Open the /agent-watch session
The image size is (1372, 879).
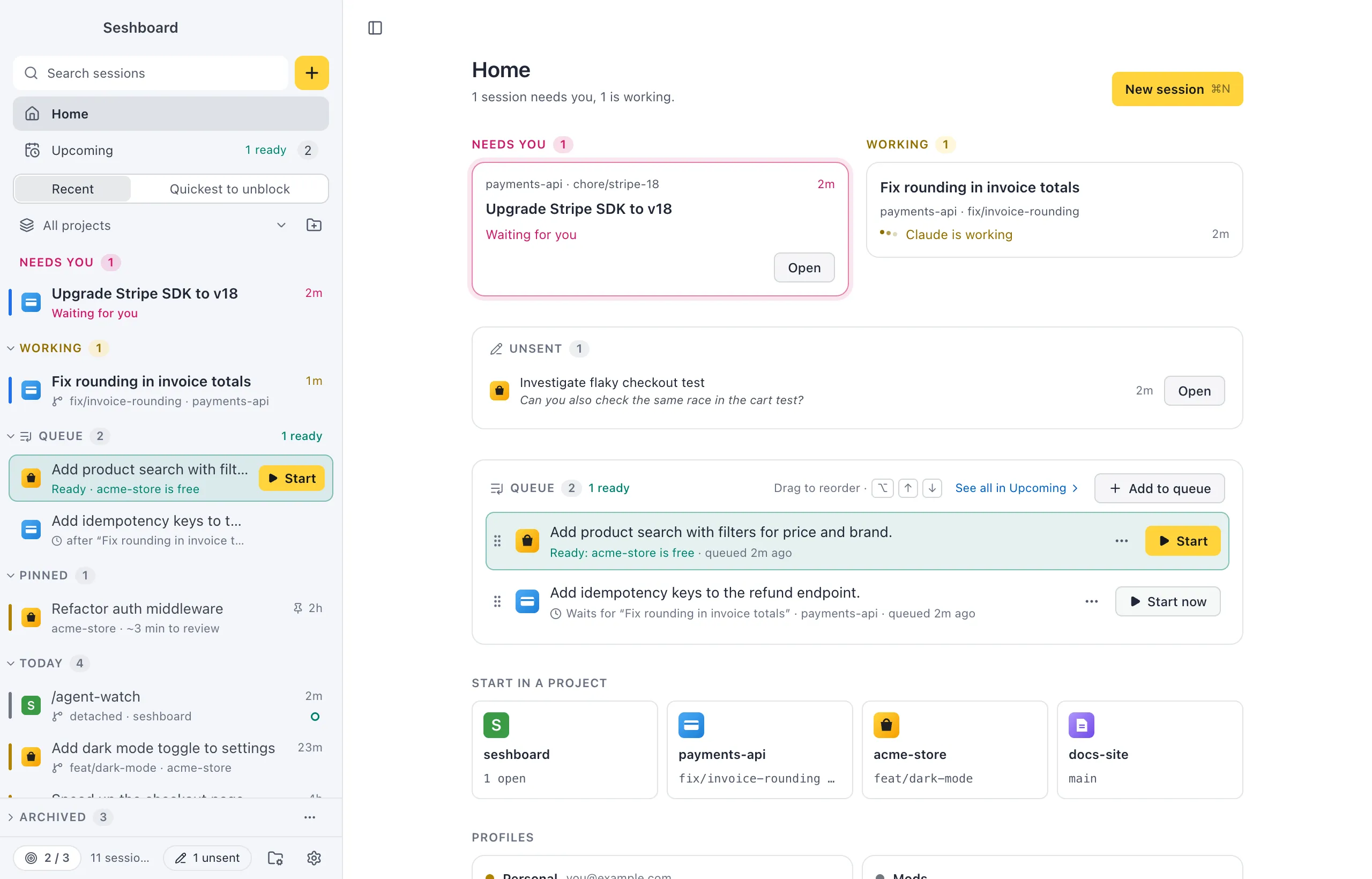pyautogui.click(x=170, y=705)
